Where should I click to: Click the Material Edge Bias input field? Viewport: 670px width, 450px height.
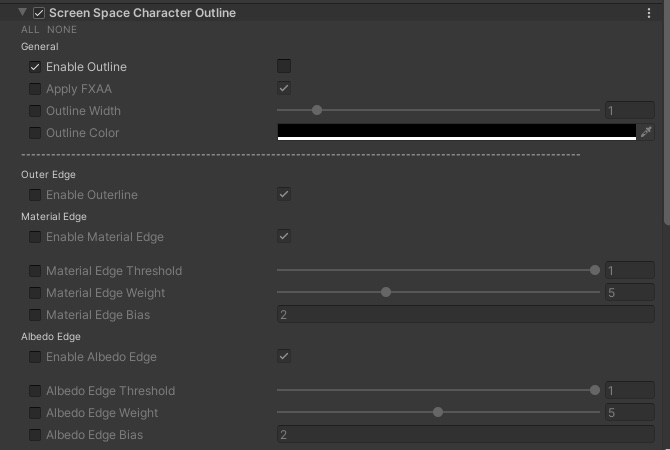[465, 315]
